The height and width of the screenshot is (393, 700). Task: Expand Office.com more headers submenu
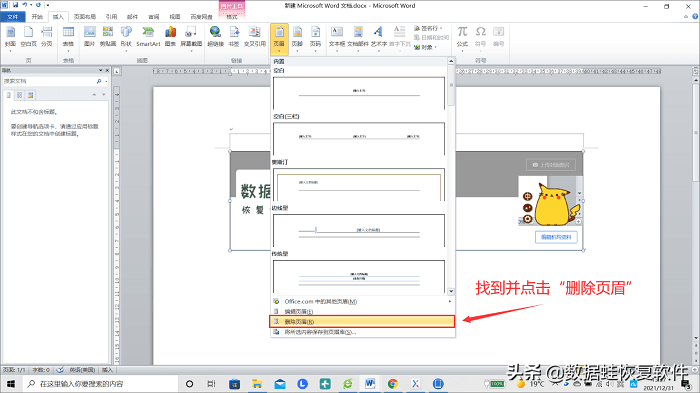pyautogui.click(x=450, y=301)
